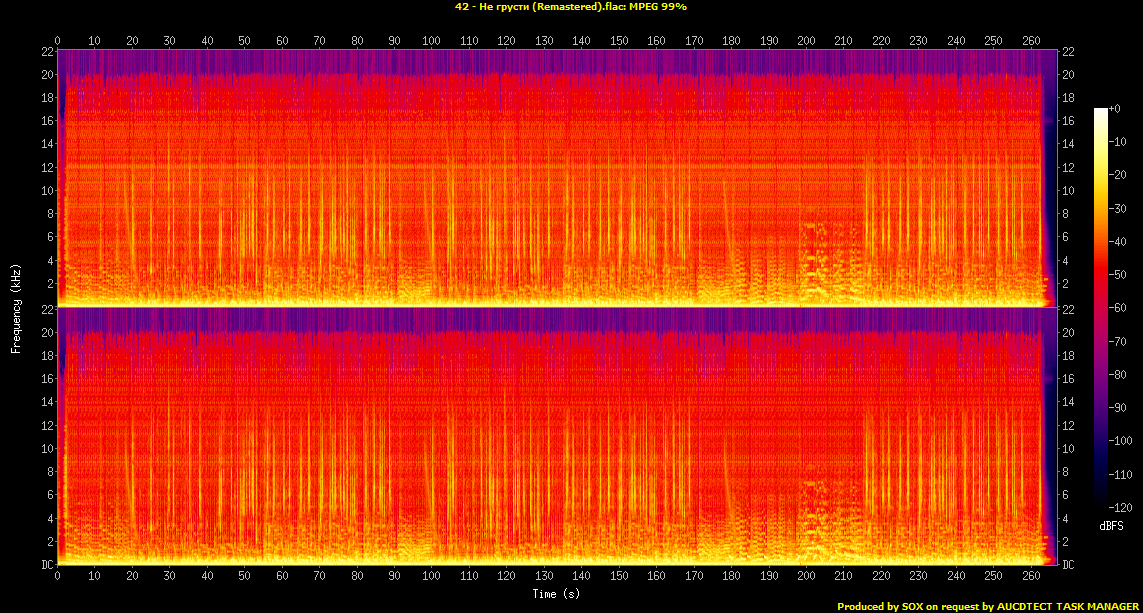Click the file title text at the top
The image size is (1143, 613).
pyautogui.click(x=570, y=7)
